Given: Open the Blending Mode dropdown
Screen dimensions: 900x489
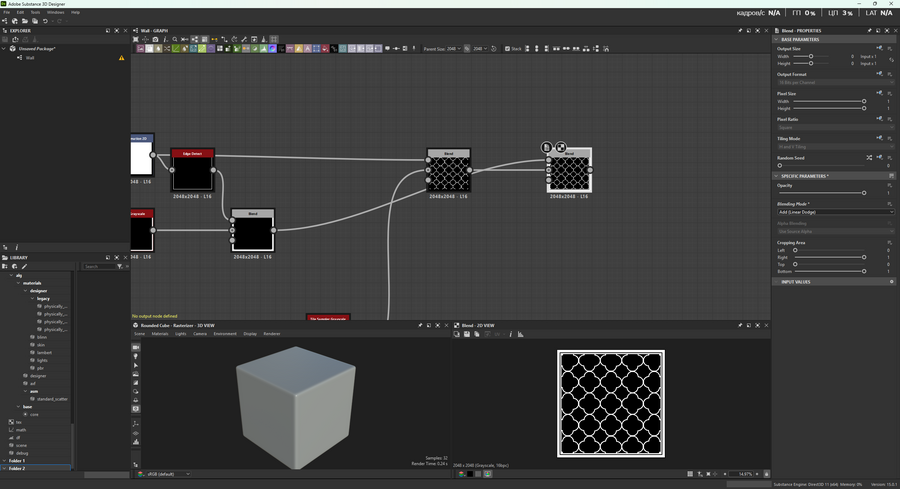Looking at the screenshot, I should (835, 212).
